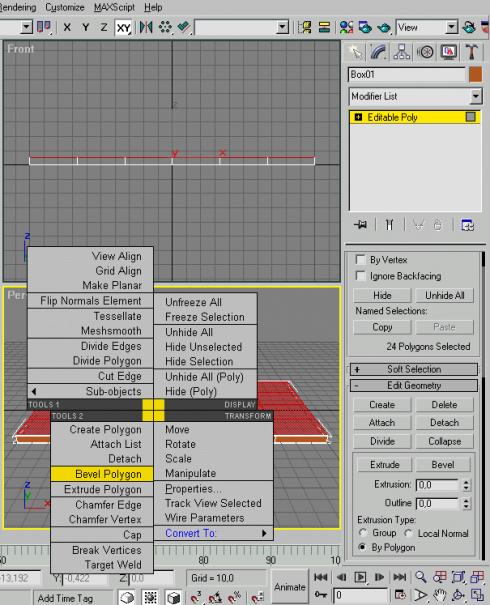This screenshot has height=605, width=490.
Task: Click the Unhide All panel button
Action: tap(444, 296)
